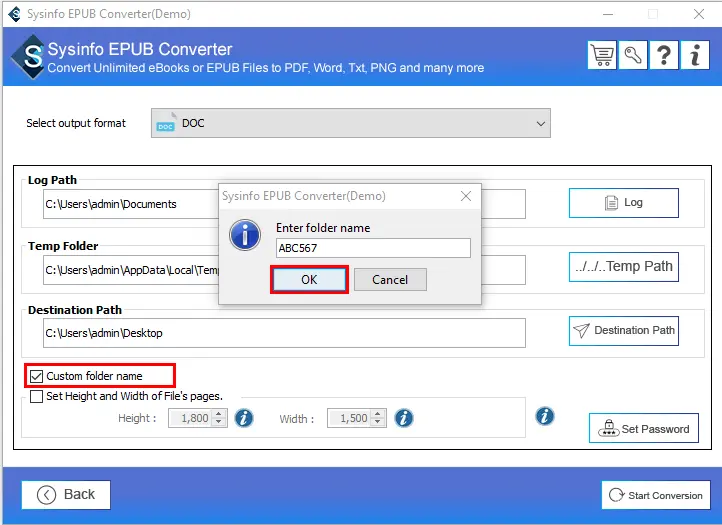Increase Width spinner value
This screenshot has height=525, width=722.
[378, 414]
